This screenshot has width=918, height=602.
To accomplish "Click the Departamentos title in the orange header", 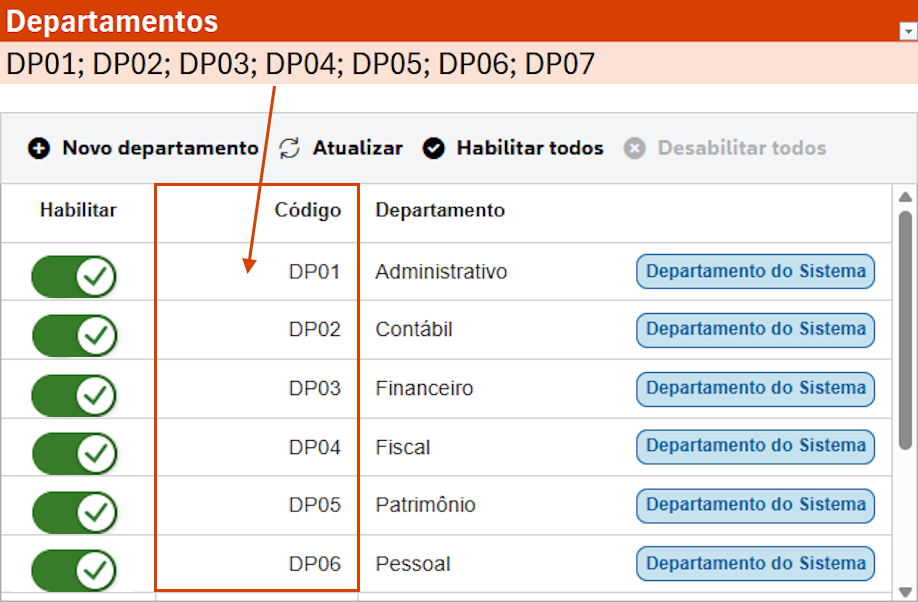I will point(112,21).
